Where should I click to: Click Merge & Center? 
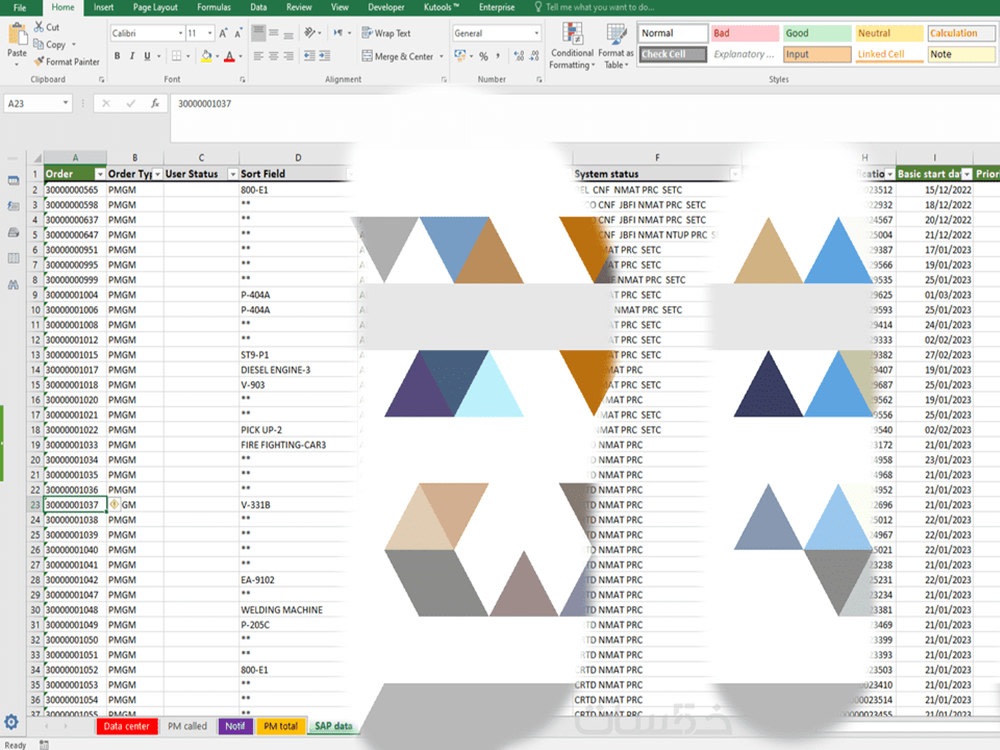398,56
